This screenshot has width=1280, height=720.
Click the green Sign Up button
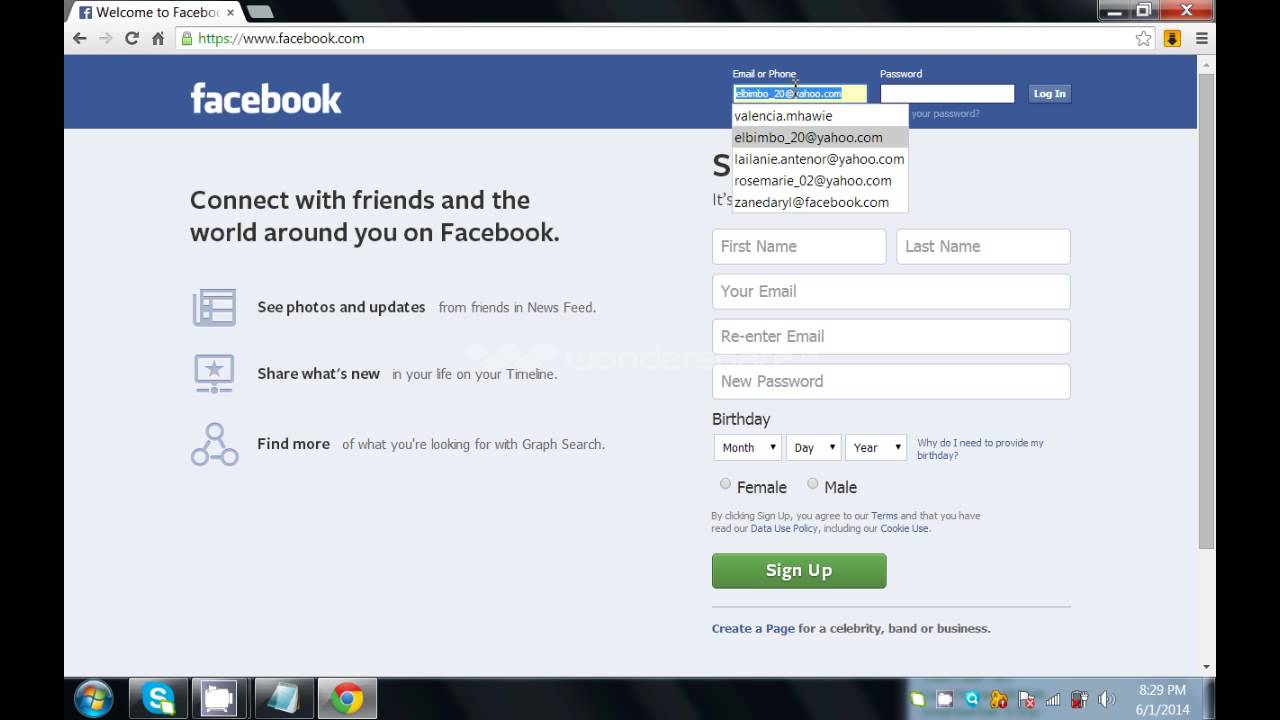[799, 570]
